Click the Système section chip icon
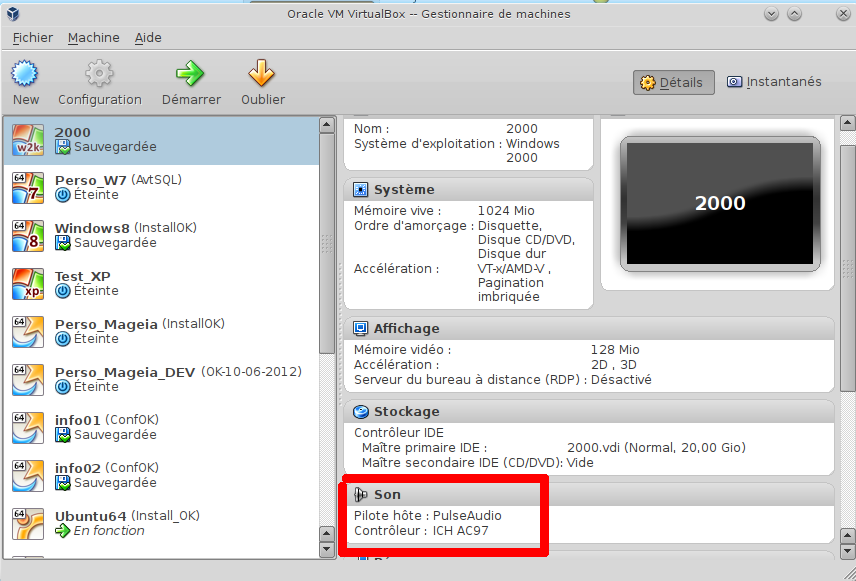The image size is (856, 581). coord(360,189)
